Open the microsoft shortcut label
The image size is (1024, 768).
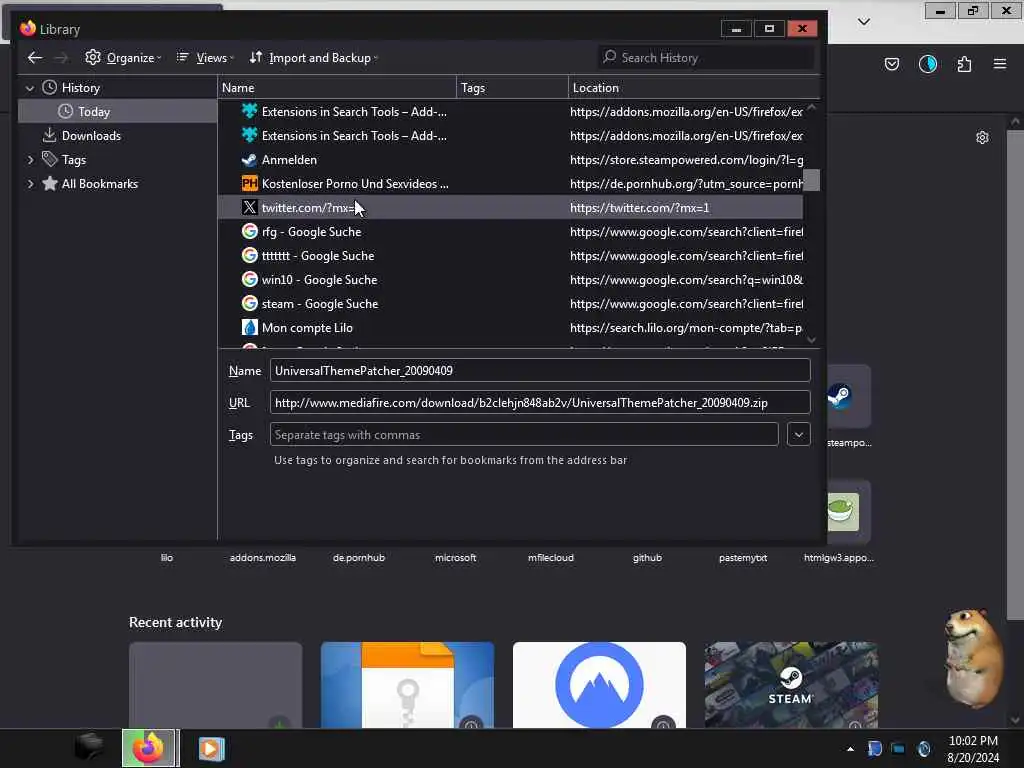point(455,558)
